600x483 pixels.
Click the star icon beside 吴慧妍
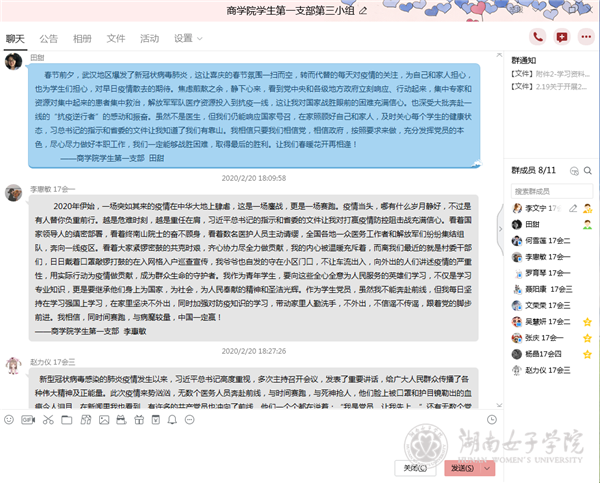587,322
